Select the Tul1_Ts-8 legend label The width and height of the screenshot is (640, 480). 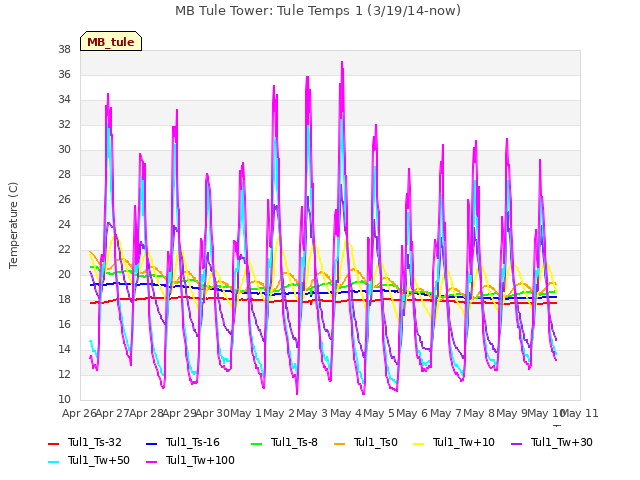tap(294, 442)
